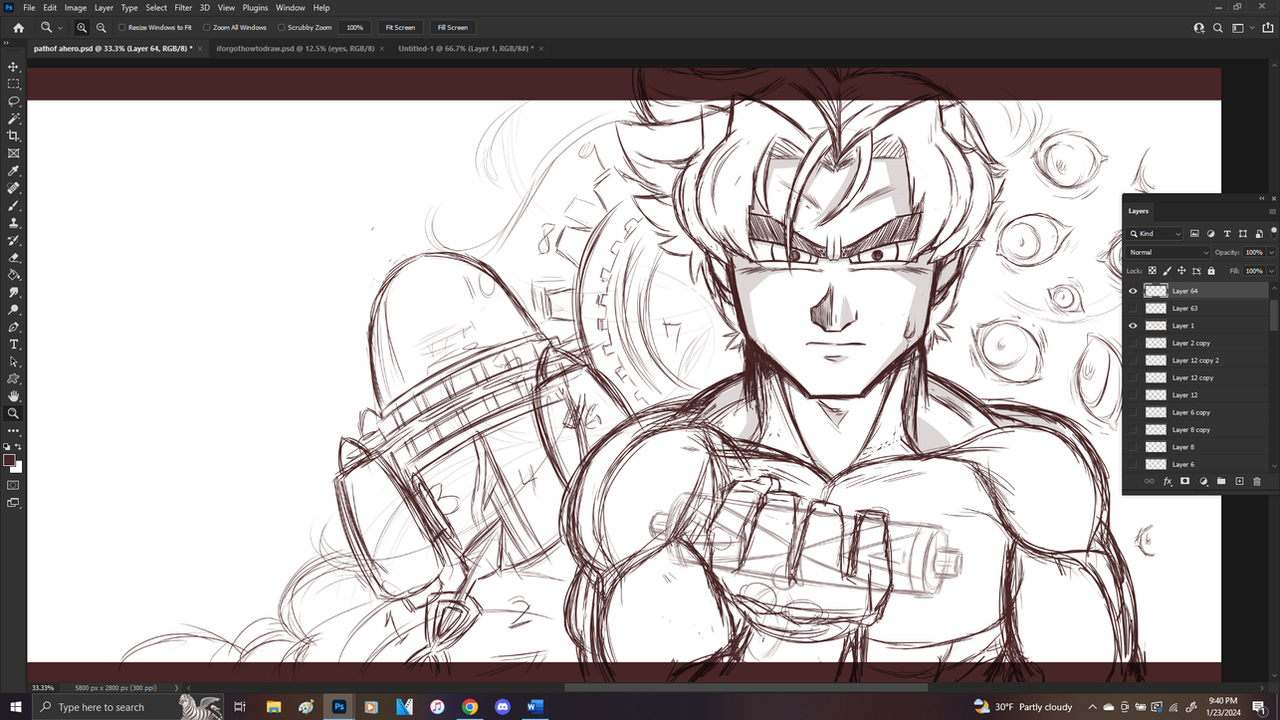
Task: Select the Eyedropper tool
Action: (x=13, y=171)
